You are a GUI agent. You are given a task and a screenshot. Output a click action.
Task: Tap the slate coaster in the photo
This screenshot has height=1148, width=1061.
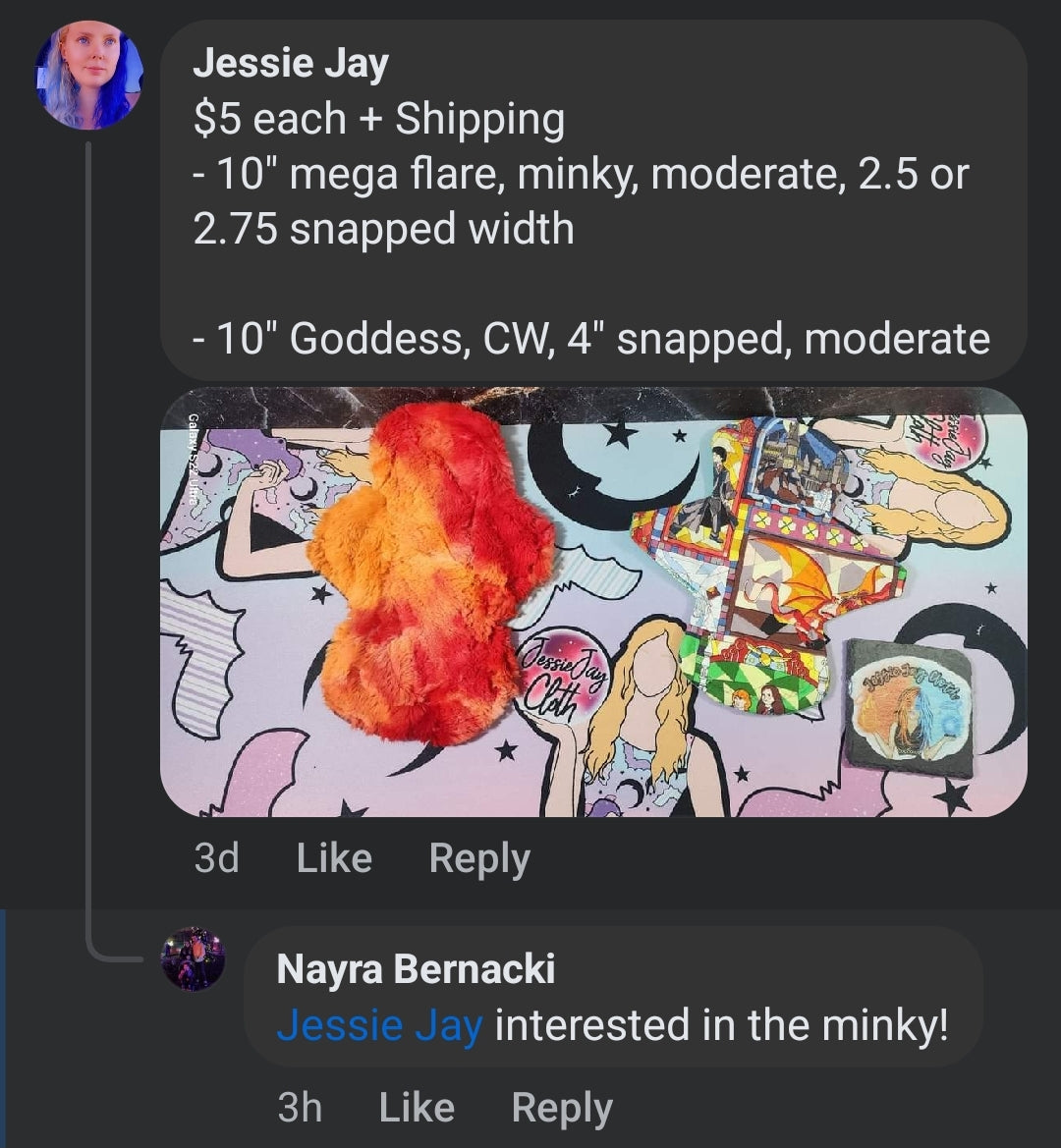[x=909, y=704]
